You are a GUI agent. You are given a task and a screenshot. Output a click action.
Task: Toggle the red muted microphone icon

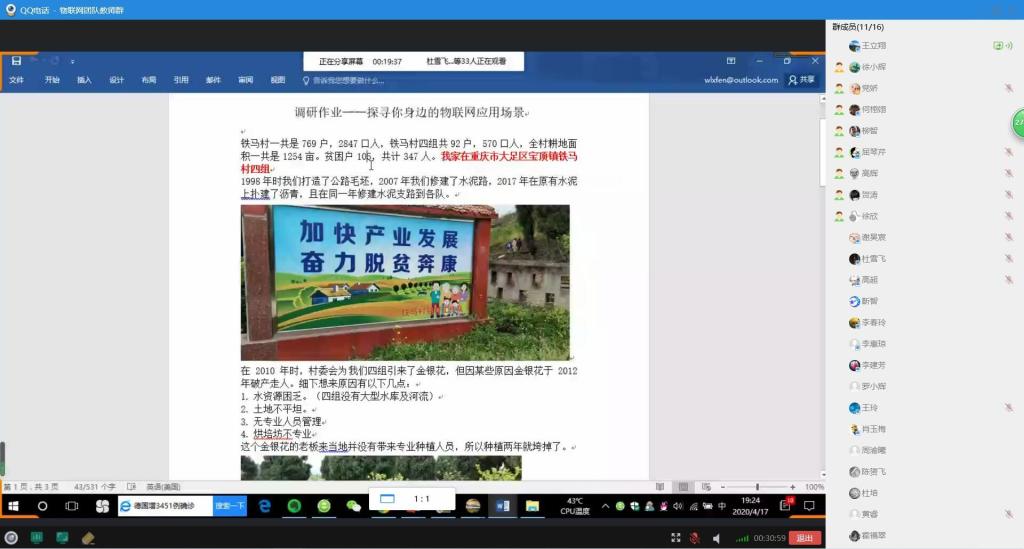pos(694,538)
